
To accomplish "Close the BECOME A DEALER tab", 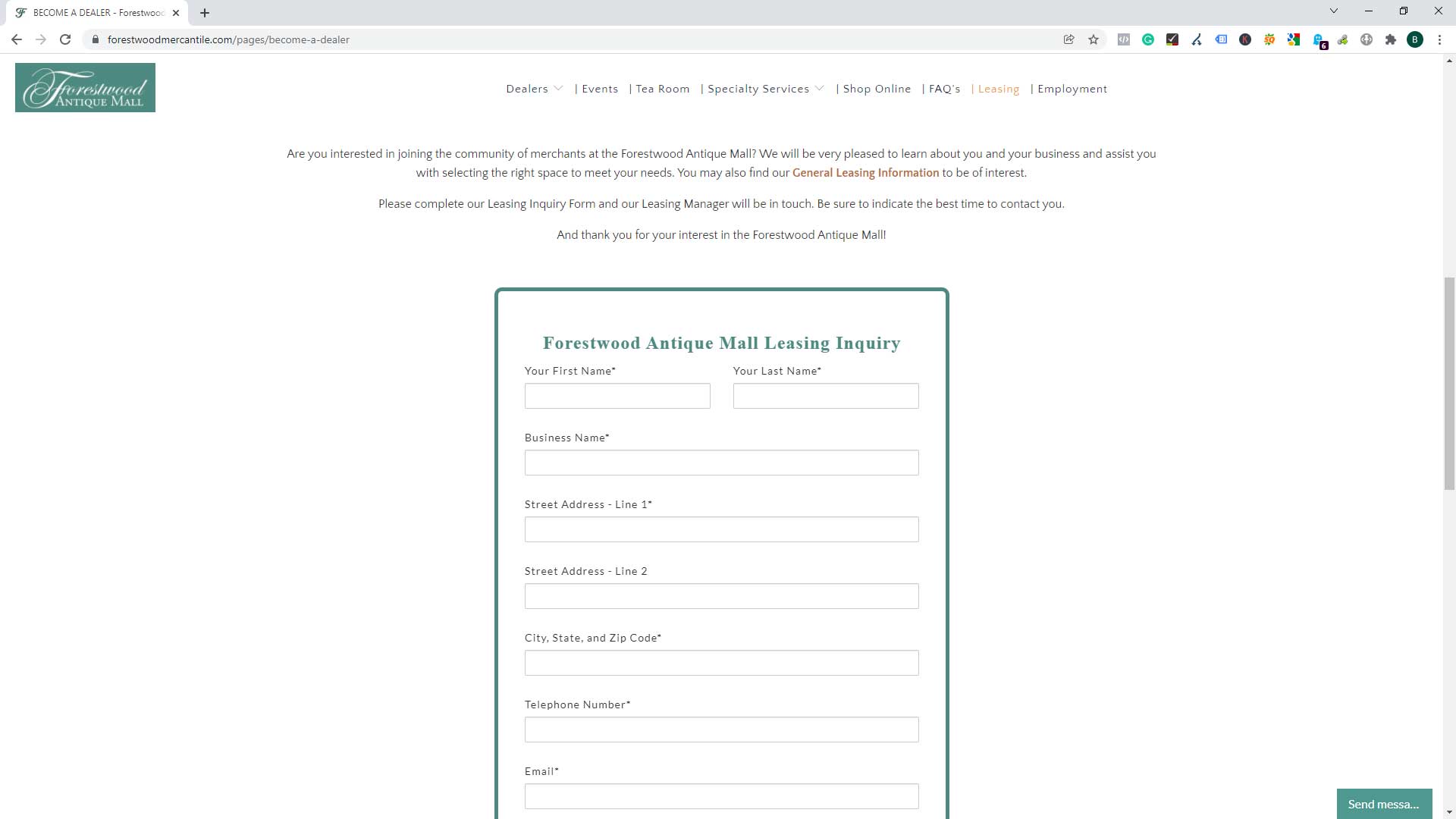I will tap(176, 13).
